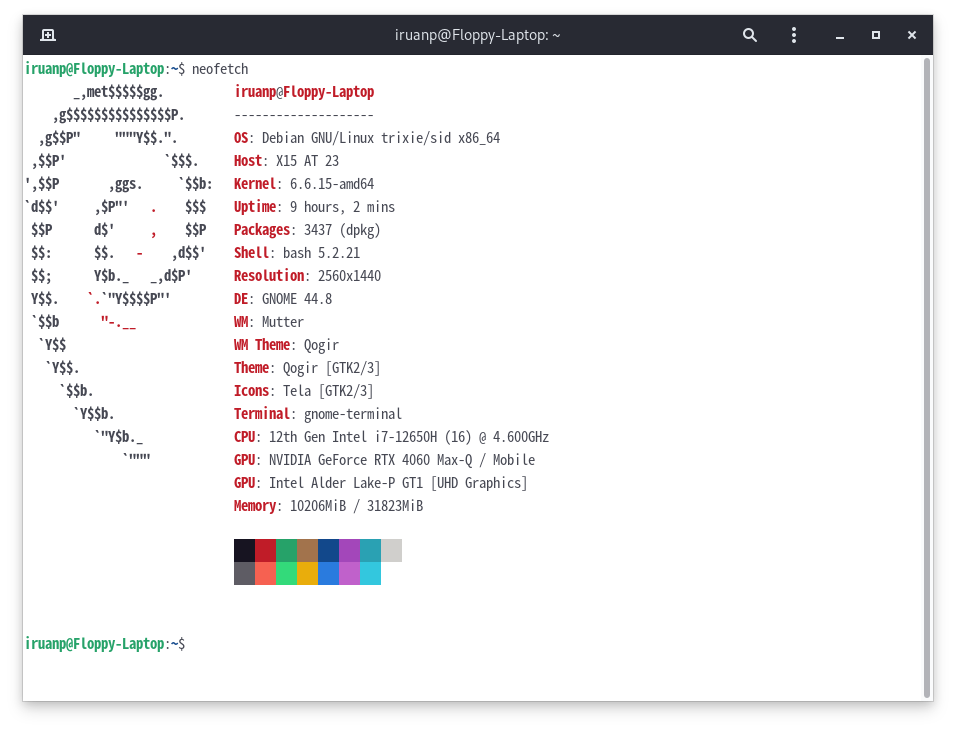The height and width of the screenshot is (732, 956).
Task: Click the DE value GNOME 44.8
Action: pos(297,299)
